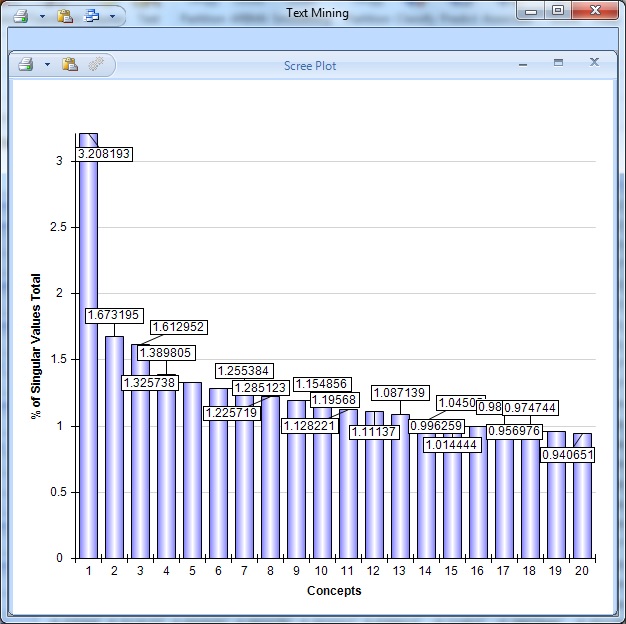The height and width of the screenshot is (624, 626).
Task: Maximize the Scree Plot panel
Action: 558,62
